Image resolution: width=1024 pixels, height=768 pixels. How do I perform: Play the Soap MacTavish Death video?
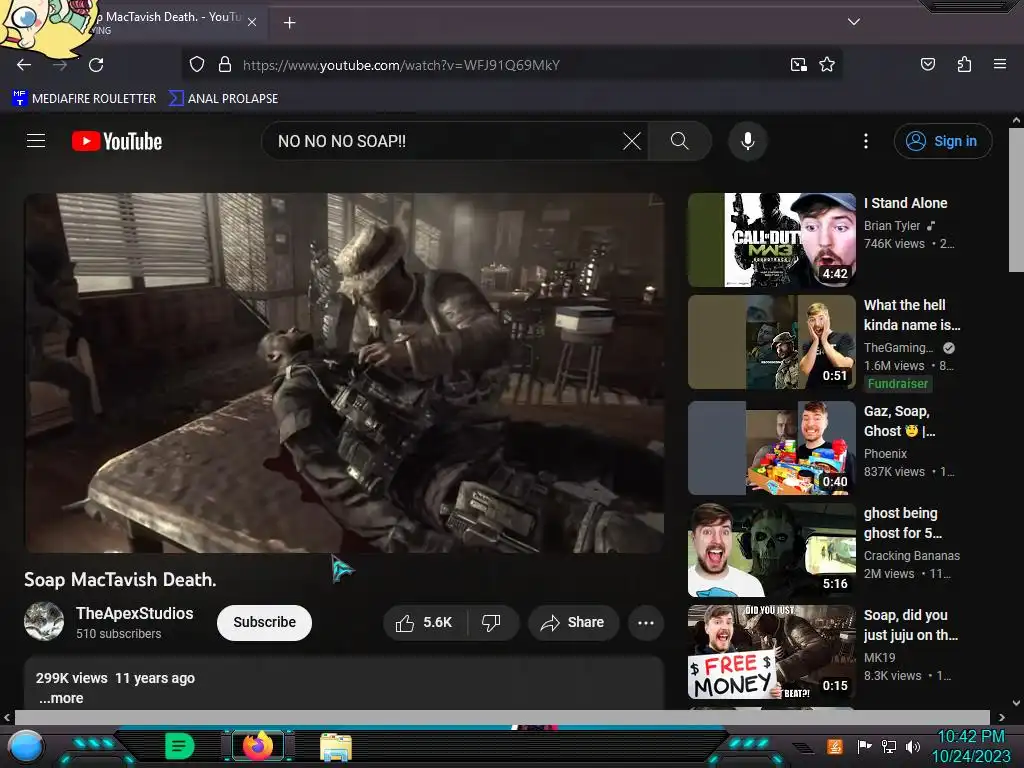coord(344,373)
